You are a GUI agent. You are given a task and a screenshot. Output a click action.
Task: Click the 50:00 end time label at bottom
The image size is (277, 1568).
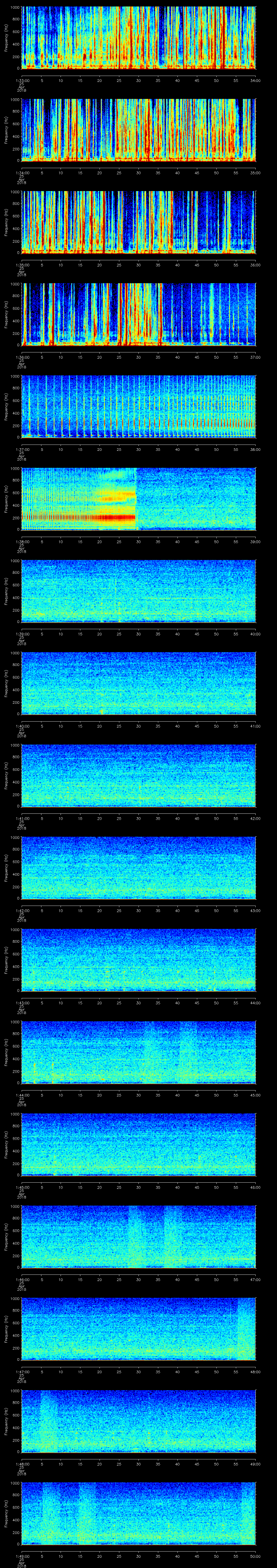click(x=255, y=1556)
